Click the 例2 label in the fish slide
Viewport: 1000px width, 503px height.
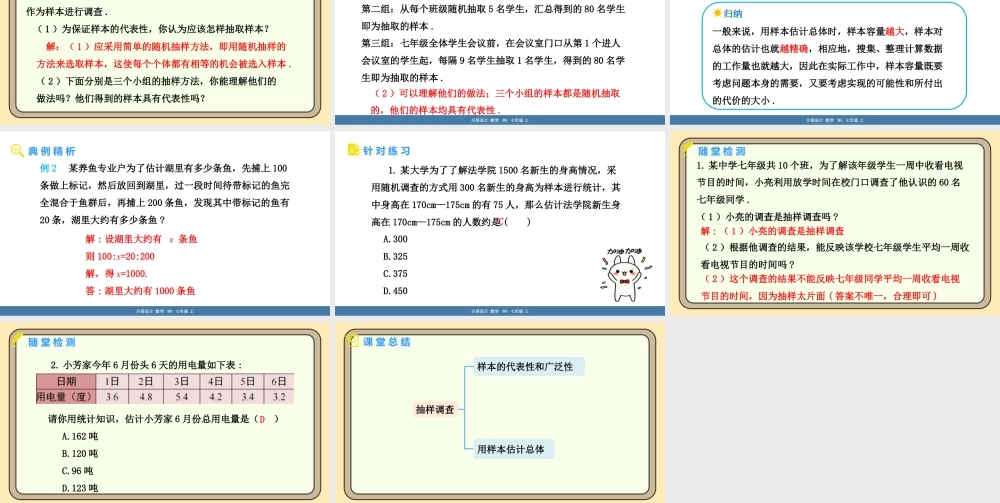[48, 168]
